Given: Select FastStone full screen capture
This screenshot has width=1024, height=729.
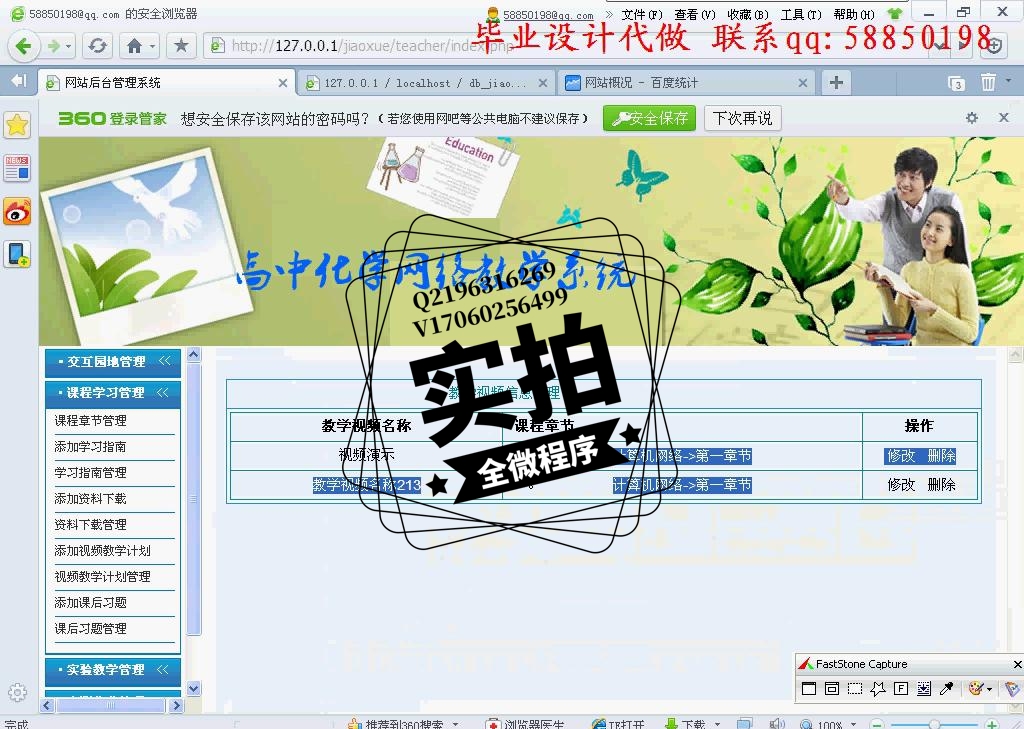Looking at the screenshot, I should [901, 688].
